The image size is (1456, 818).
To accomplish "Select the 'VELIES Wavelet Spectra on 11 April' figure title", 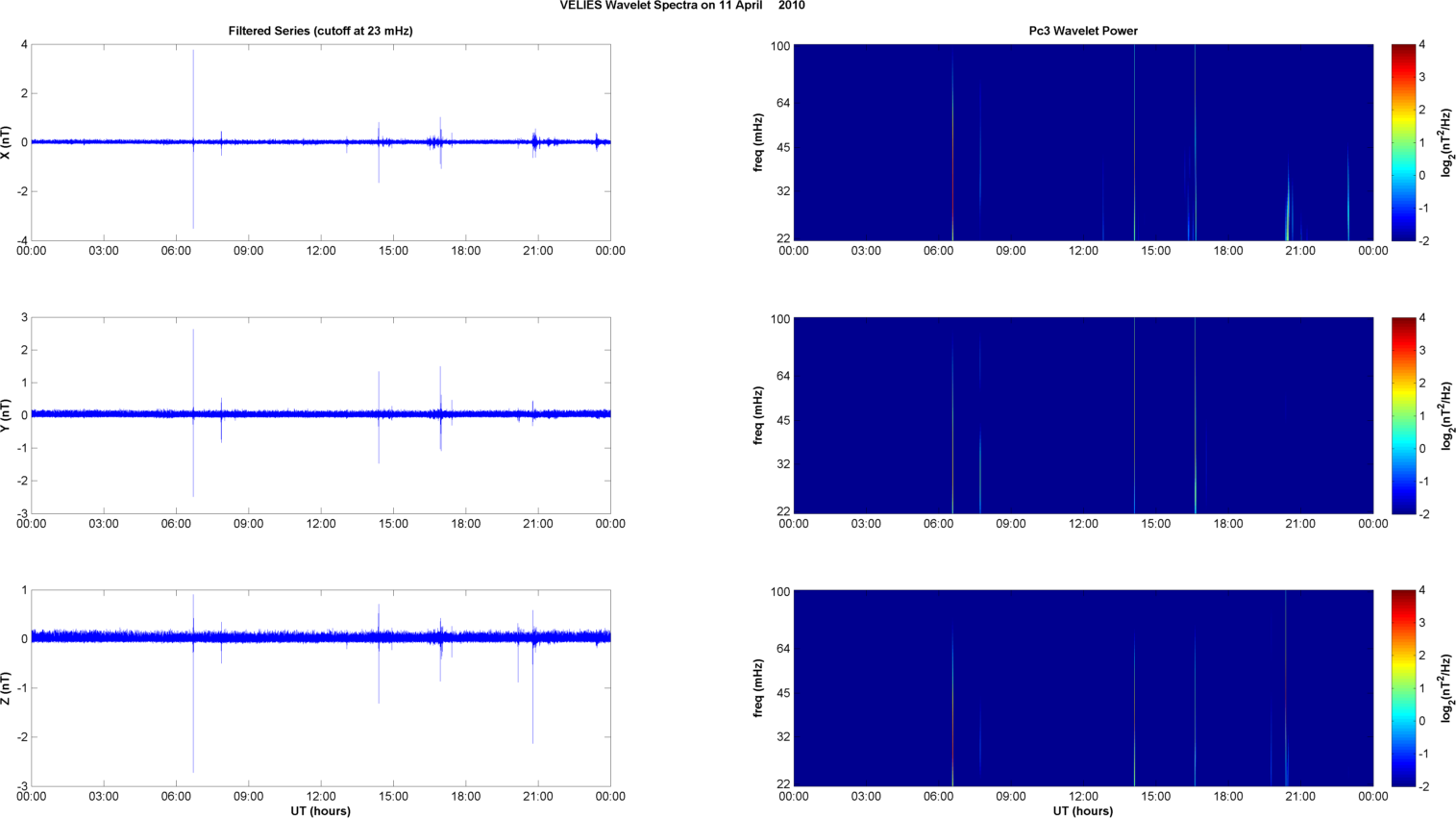I will tap(661, 6).
